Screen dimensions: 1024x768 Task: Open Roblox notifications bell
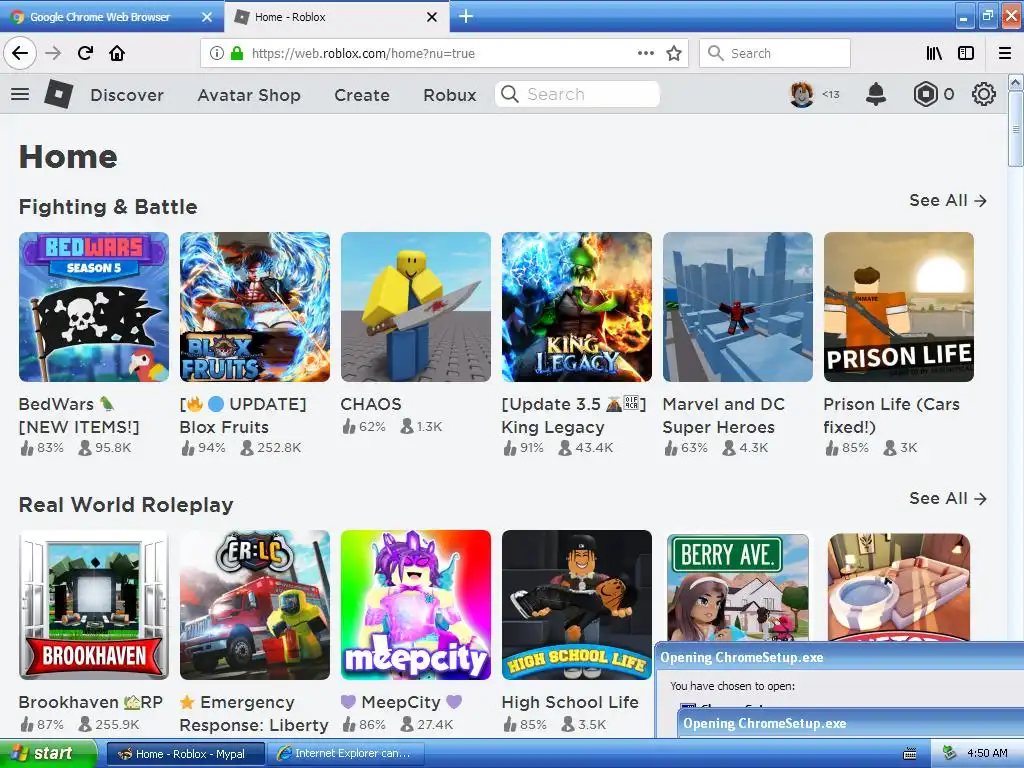click(876, 94)
